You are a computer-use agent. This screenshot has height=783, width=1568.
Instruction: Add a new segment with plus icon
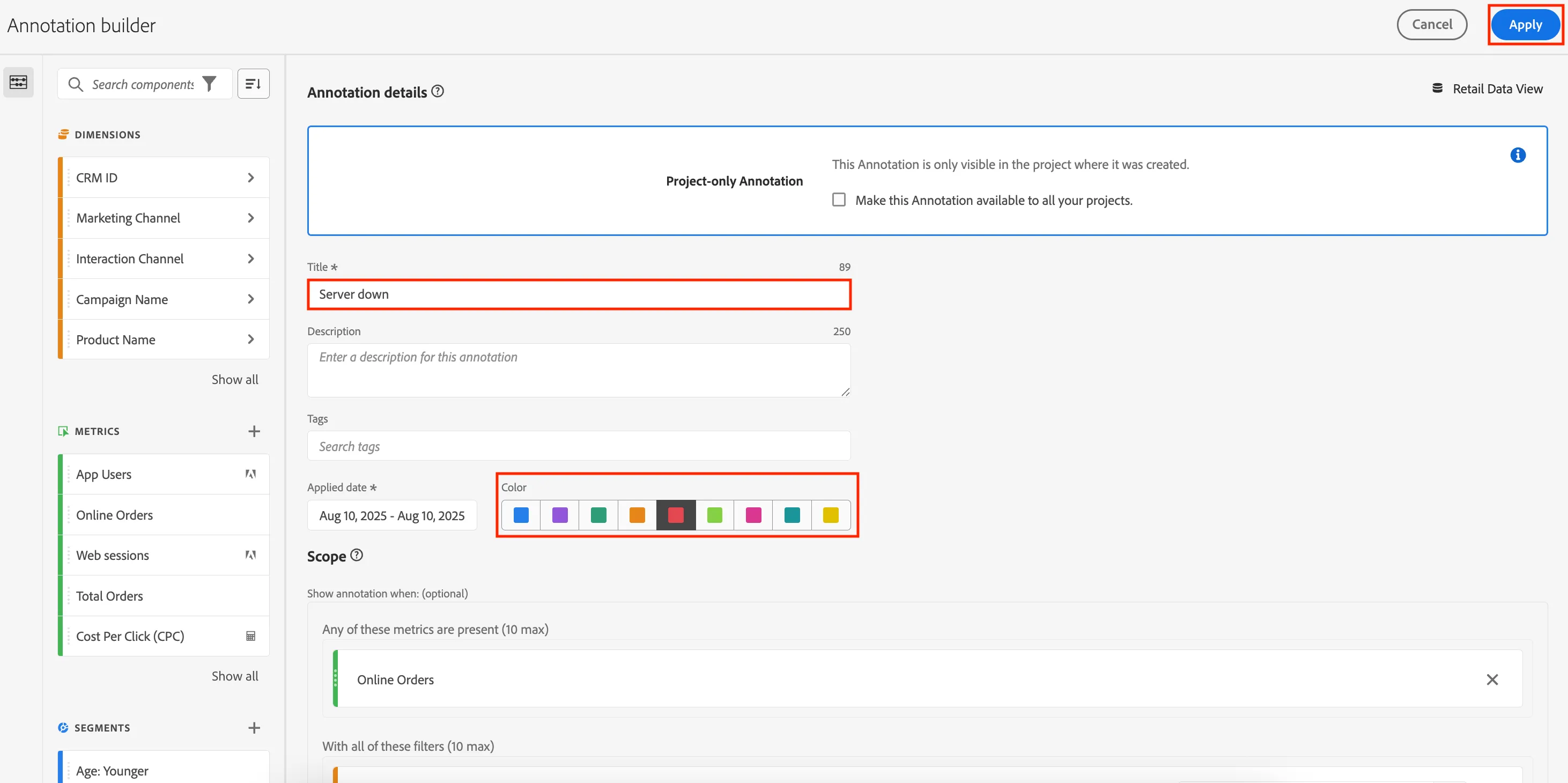pos(254,728)
